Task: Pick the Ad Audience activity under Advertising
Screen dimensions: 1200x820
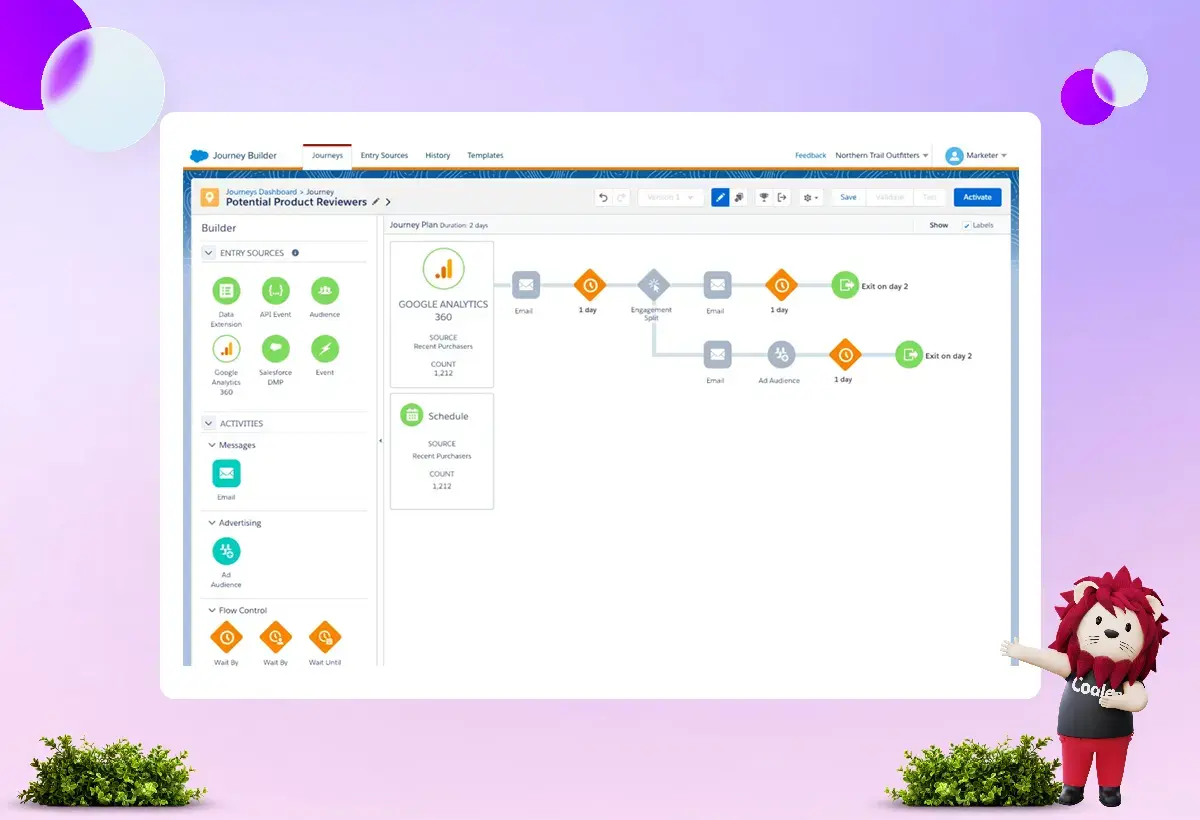Action: point(226,551)
